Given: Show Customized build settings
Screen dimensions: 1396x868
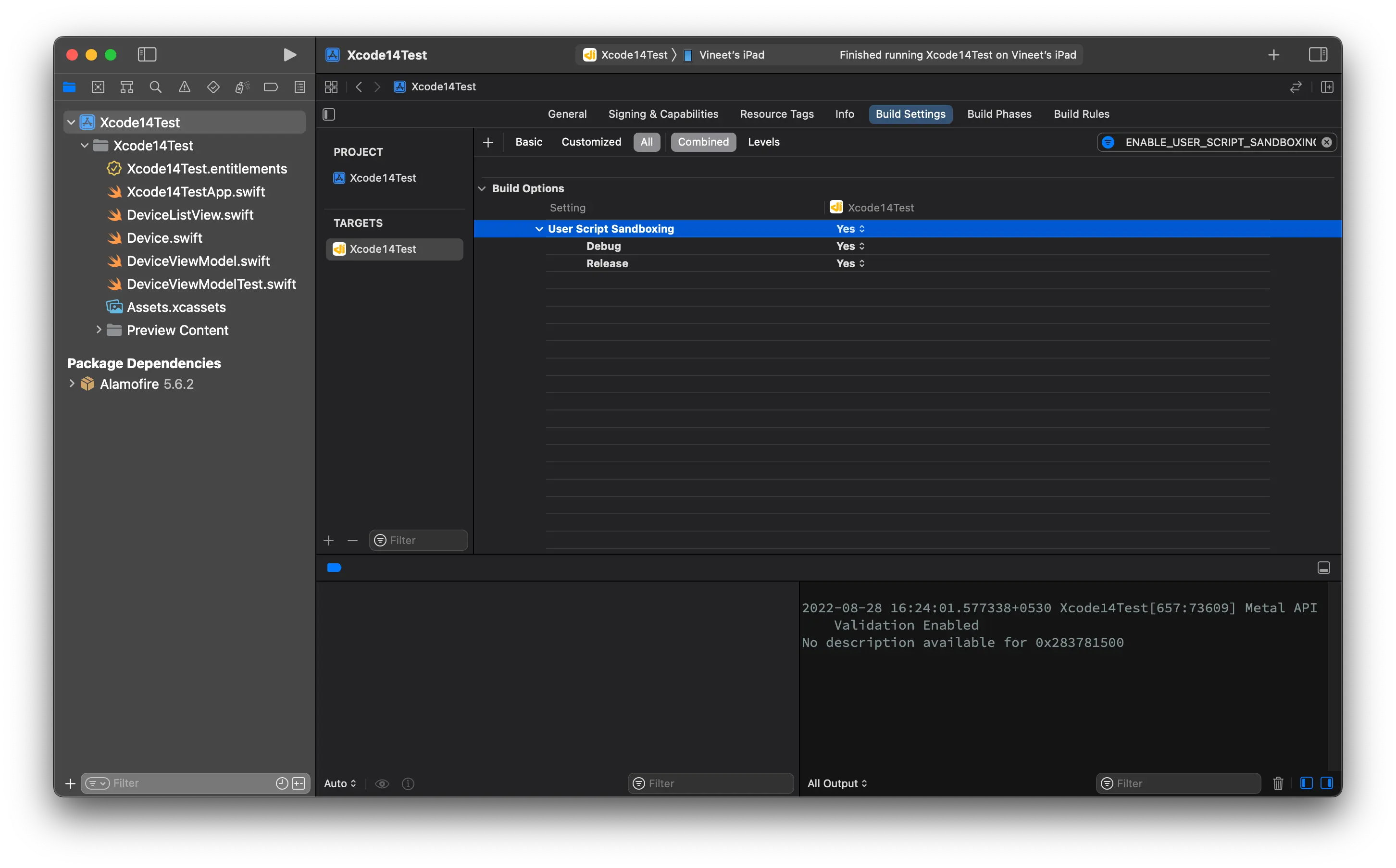Looking at the screenshot, I should click(x=591, y=142).
